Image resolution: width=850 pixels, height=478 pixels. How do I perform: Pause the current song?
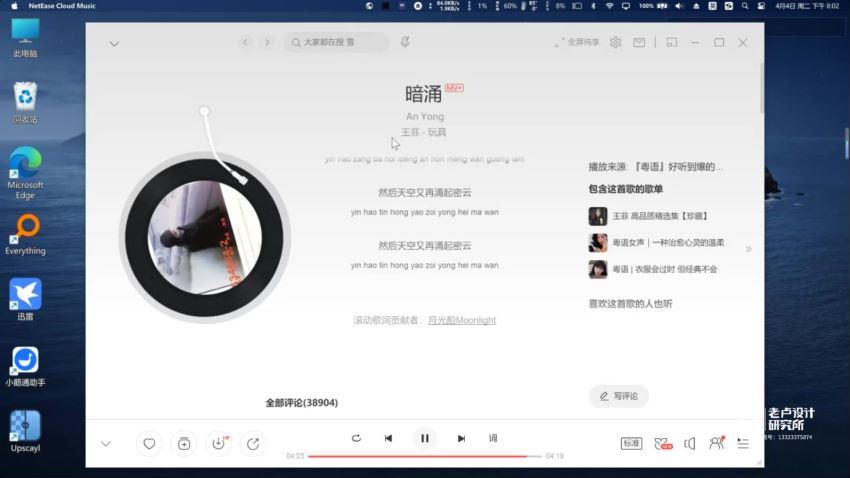click(x=424, y=438)
